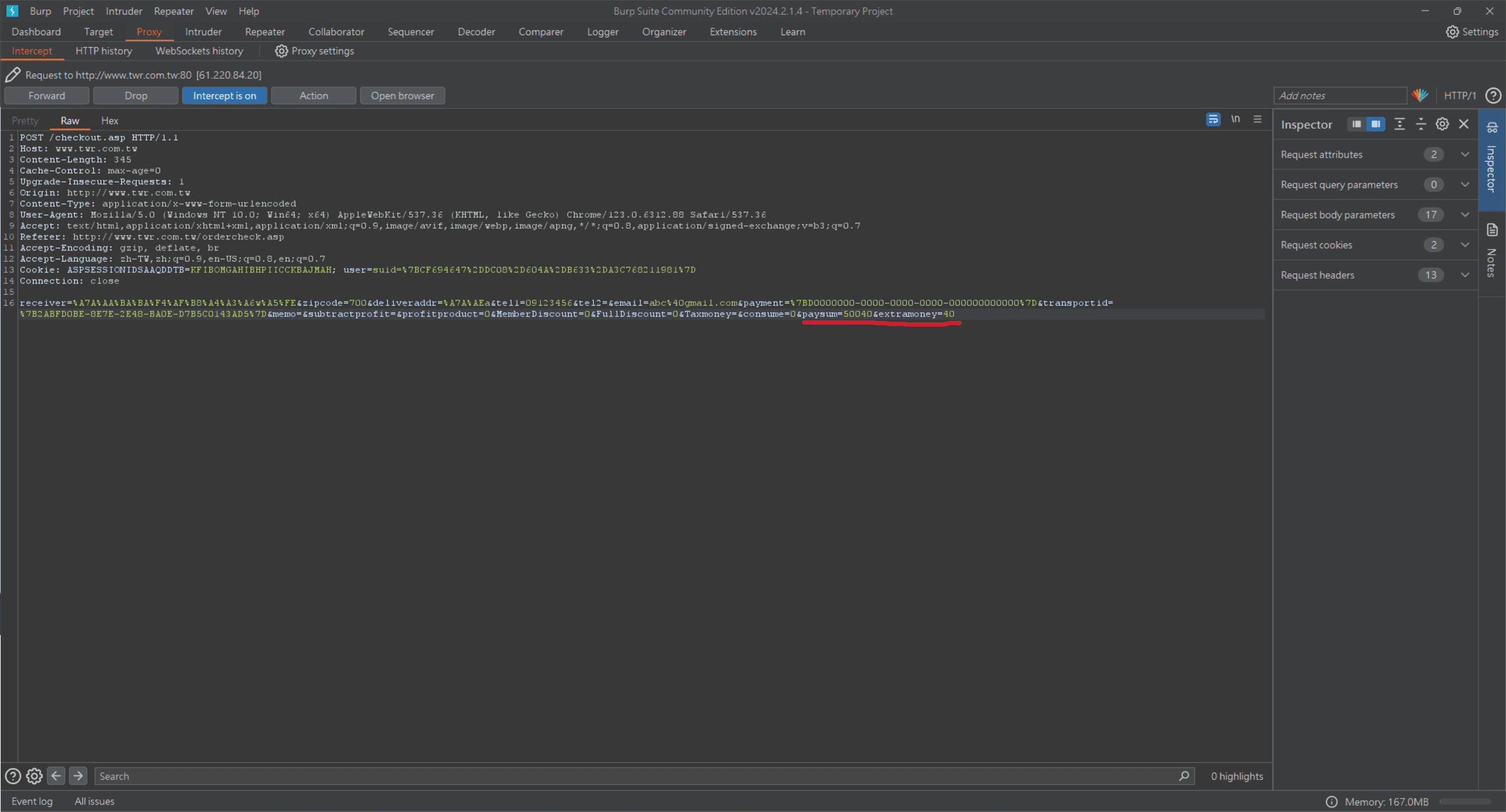This screenshot has width=1506, height=812.
Task: Open the search settings gear icon at bottom
Action: (x=34, y=776)
